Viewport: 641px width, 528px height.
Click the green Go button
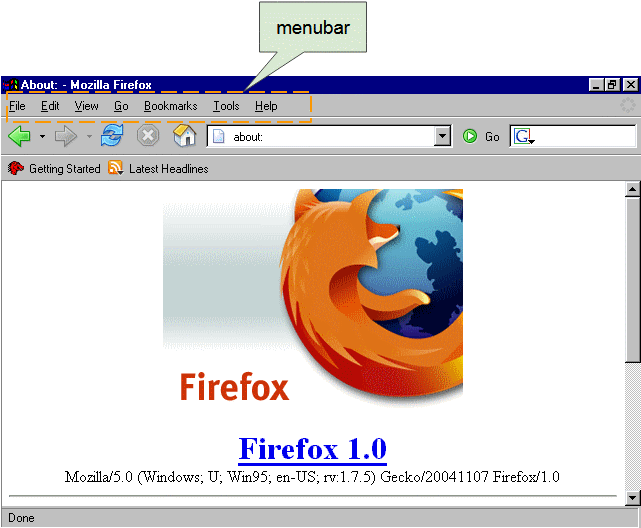click(481, 136)
